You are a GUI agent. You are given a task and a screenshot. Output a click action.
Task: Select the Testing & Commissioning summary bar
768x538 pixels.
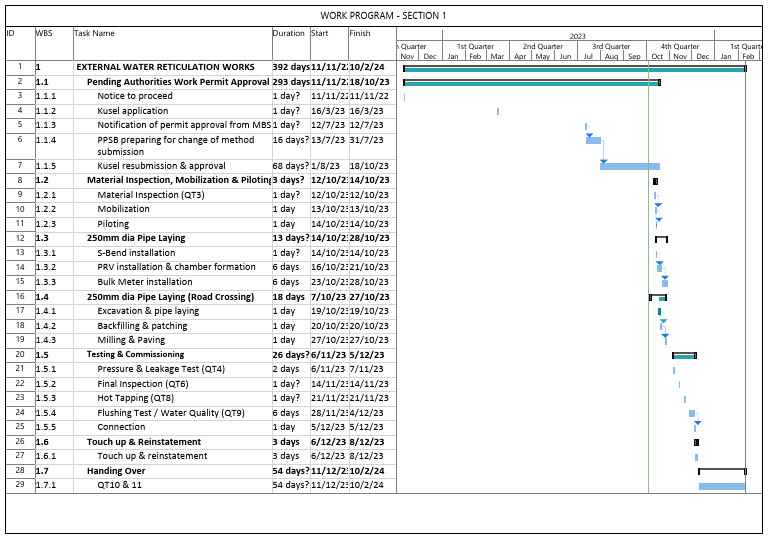tap(684, 355)
